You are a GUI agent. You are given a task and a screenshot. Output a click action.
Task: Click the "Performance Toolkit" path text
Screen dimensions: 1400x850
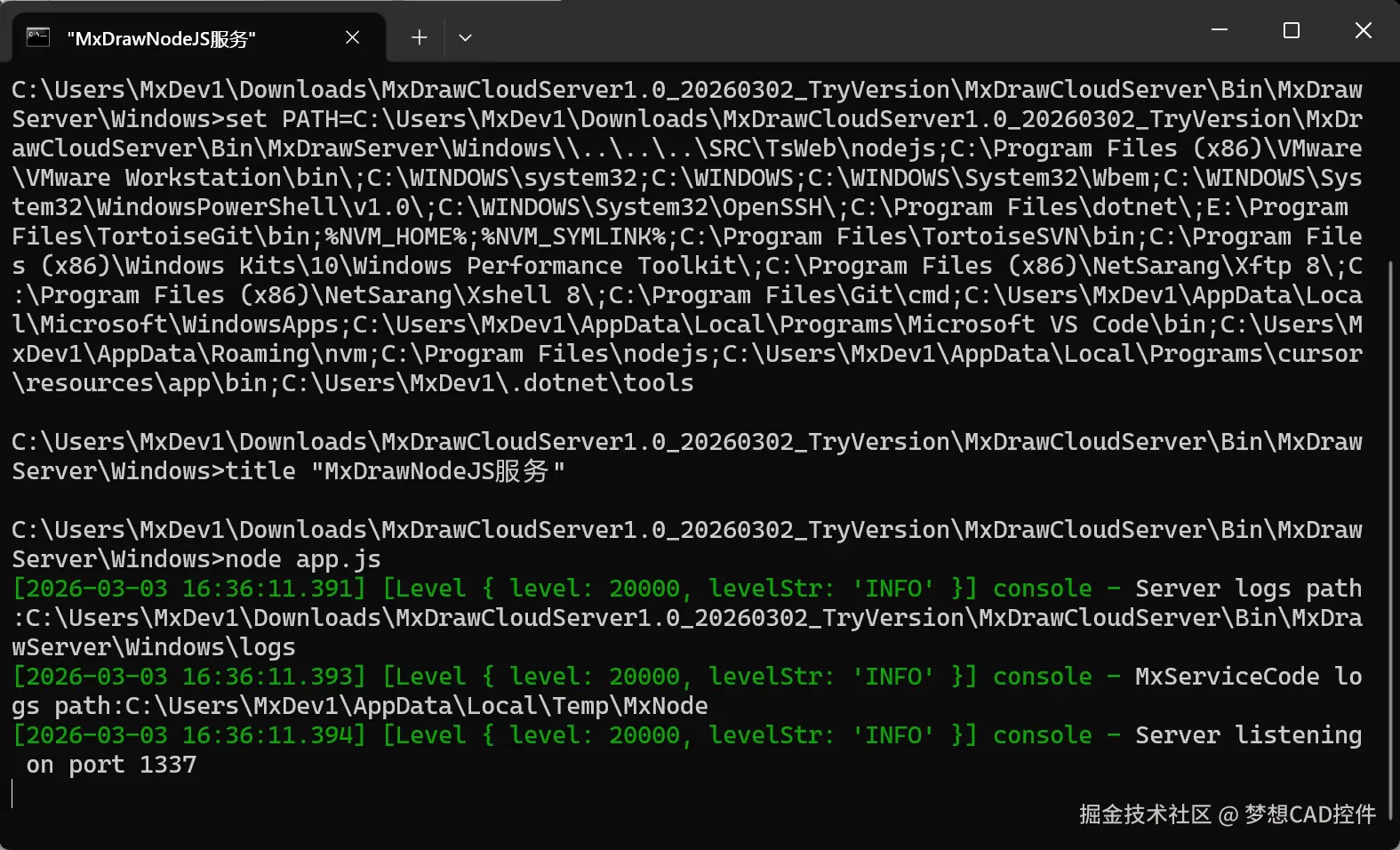point(602,266)
